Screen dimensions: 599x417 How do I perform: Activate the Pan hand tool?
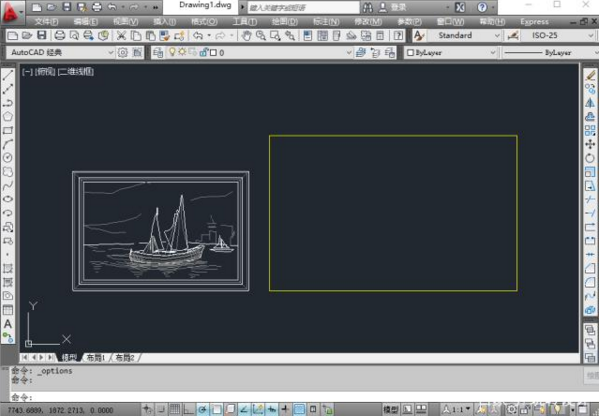[x=246, y=36]
